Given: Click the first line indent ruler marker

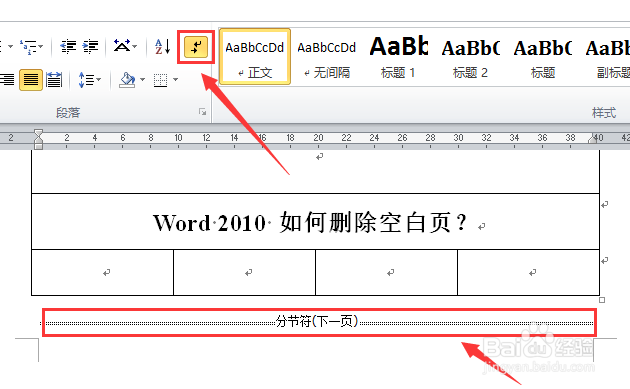Looking at the screenshot, I should (38, 133).
